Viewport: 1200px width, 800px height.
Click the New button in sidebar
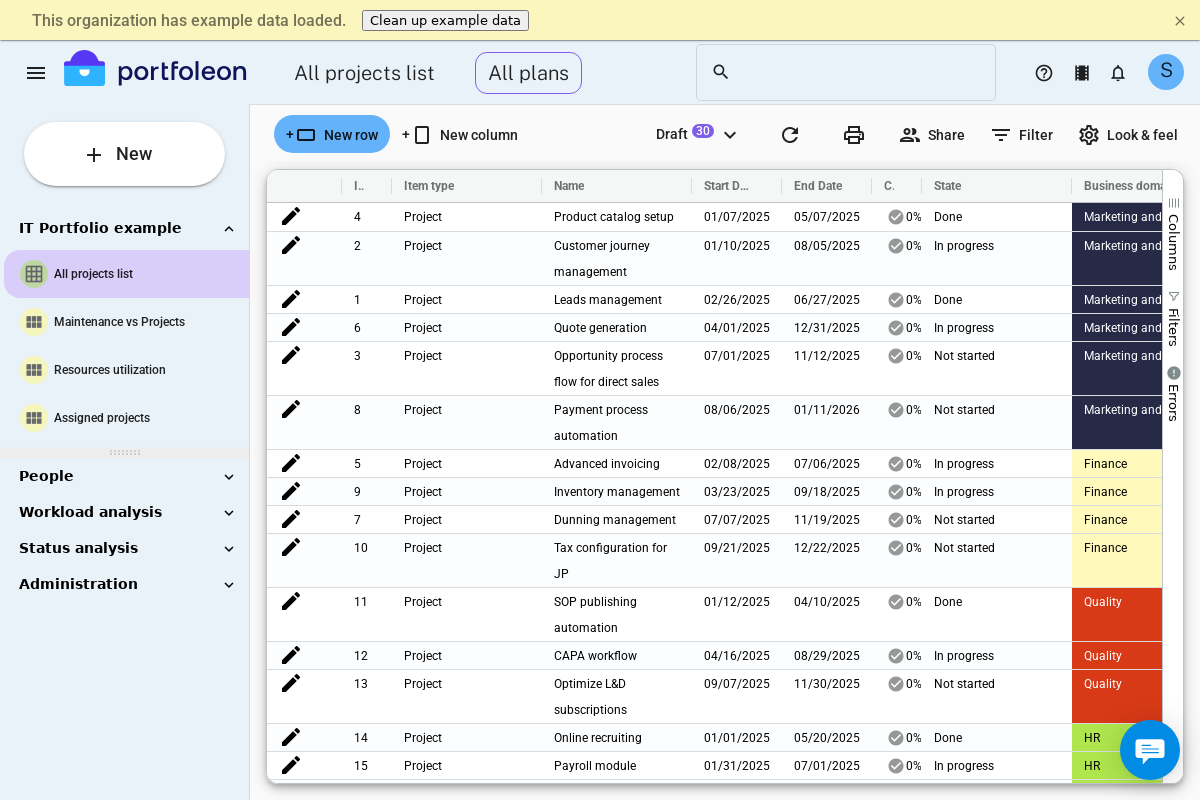[x=124, y=154]
